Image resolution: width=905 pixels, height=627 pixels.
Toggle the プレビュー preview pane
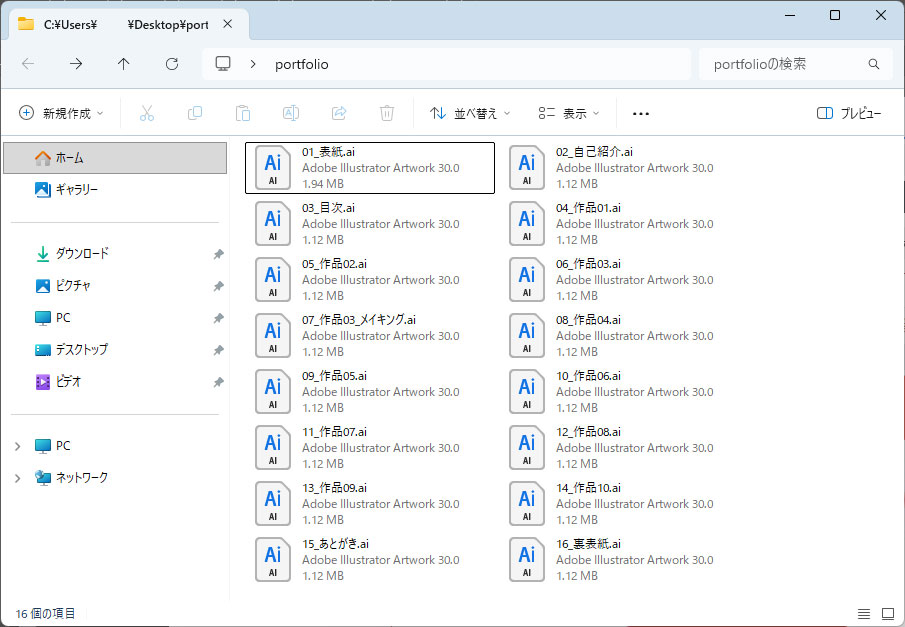(x=849, y=114)
